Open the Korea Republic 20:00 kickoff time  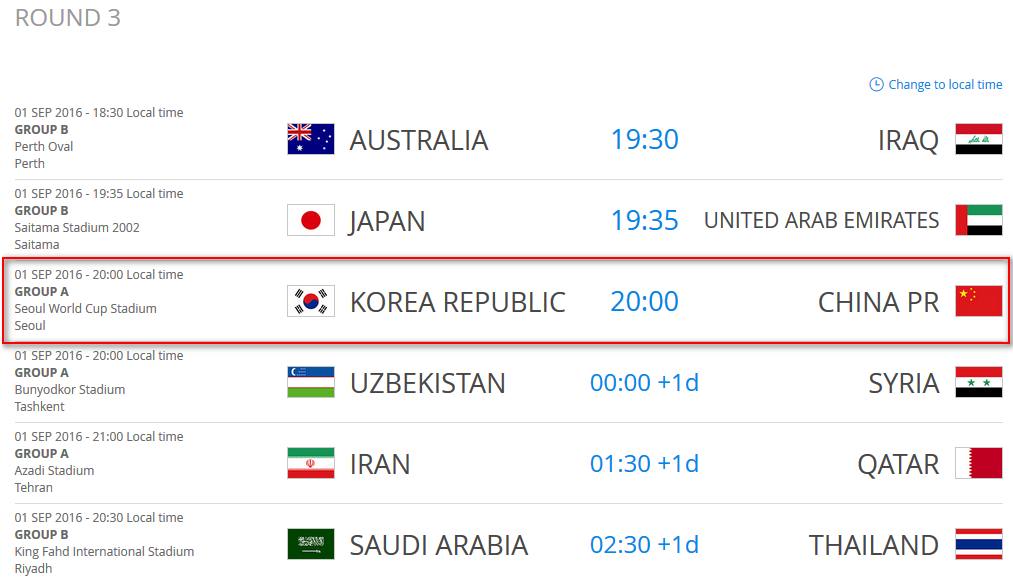coord(644,301)
